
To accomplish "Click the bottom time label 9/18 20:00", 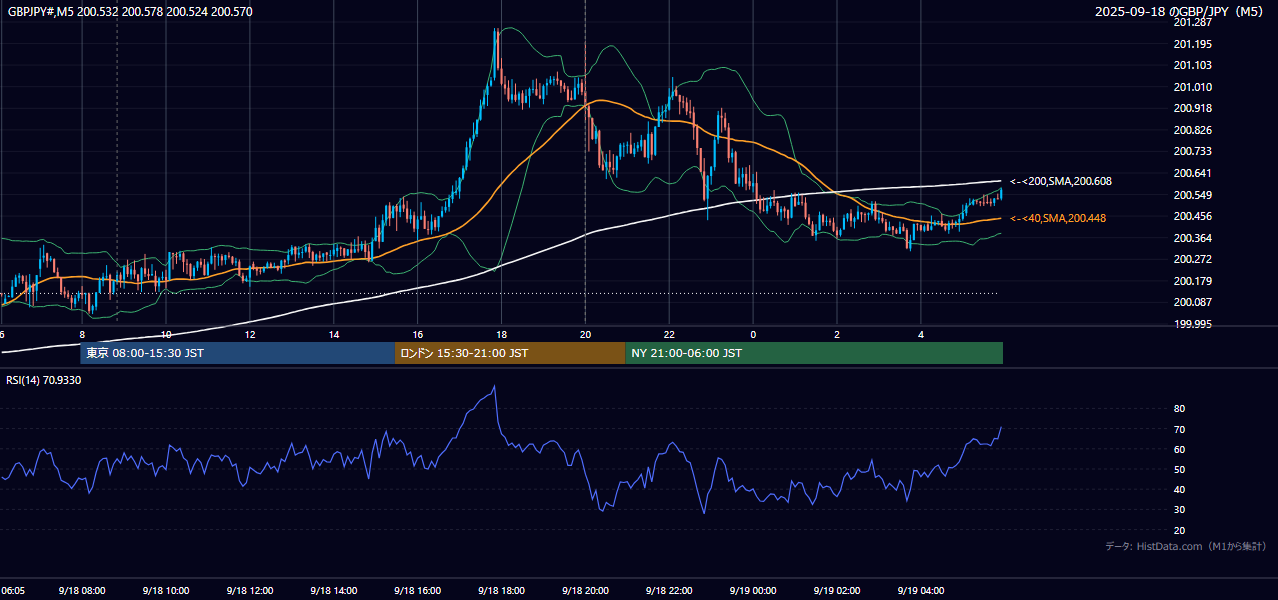I will (585, 590).
